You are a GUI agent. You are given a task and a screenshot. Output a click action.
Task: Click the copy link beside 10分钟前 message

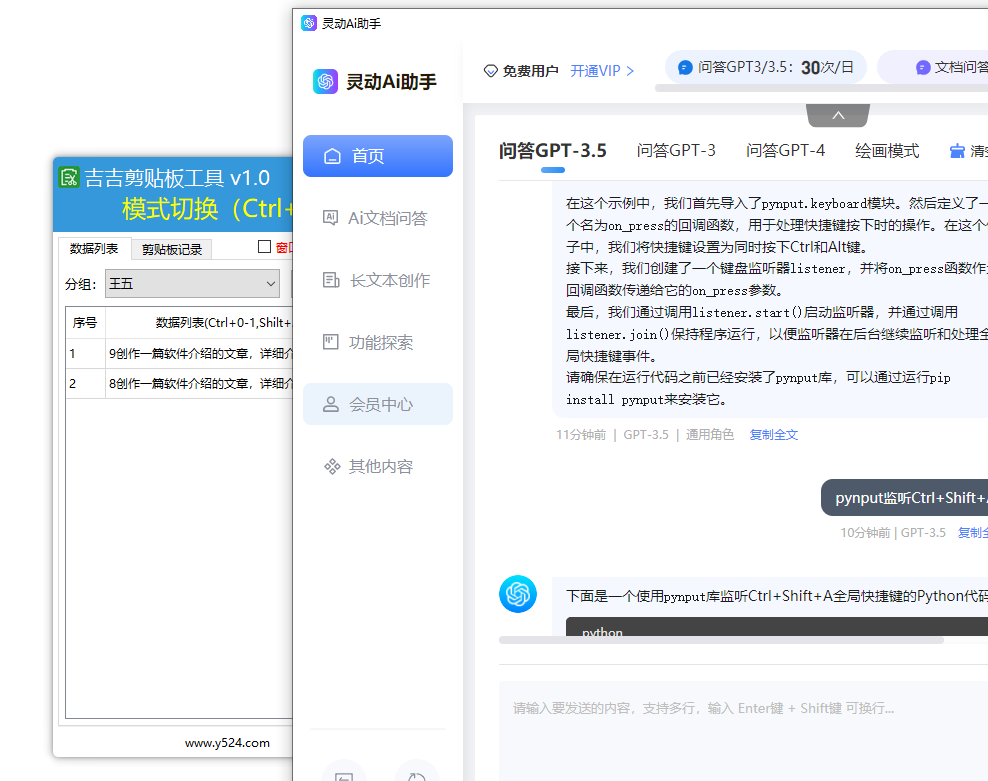click(972, 533)
